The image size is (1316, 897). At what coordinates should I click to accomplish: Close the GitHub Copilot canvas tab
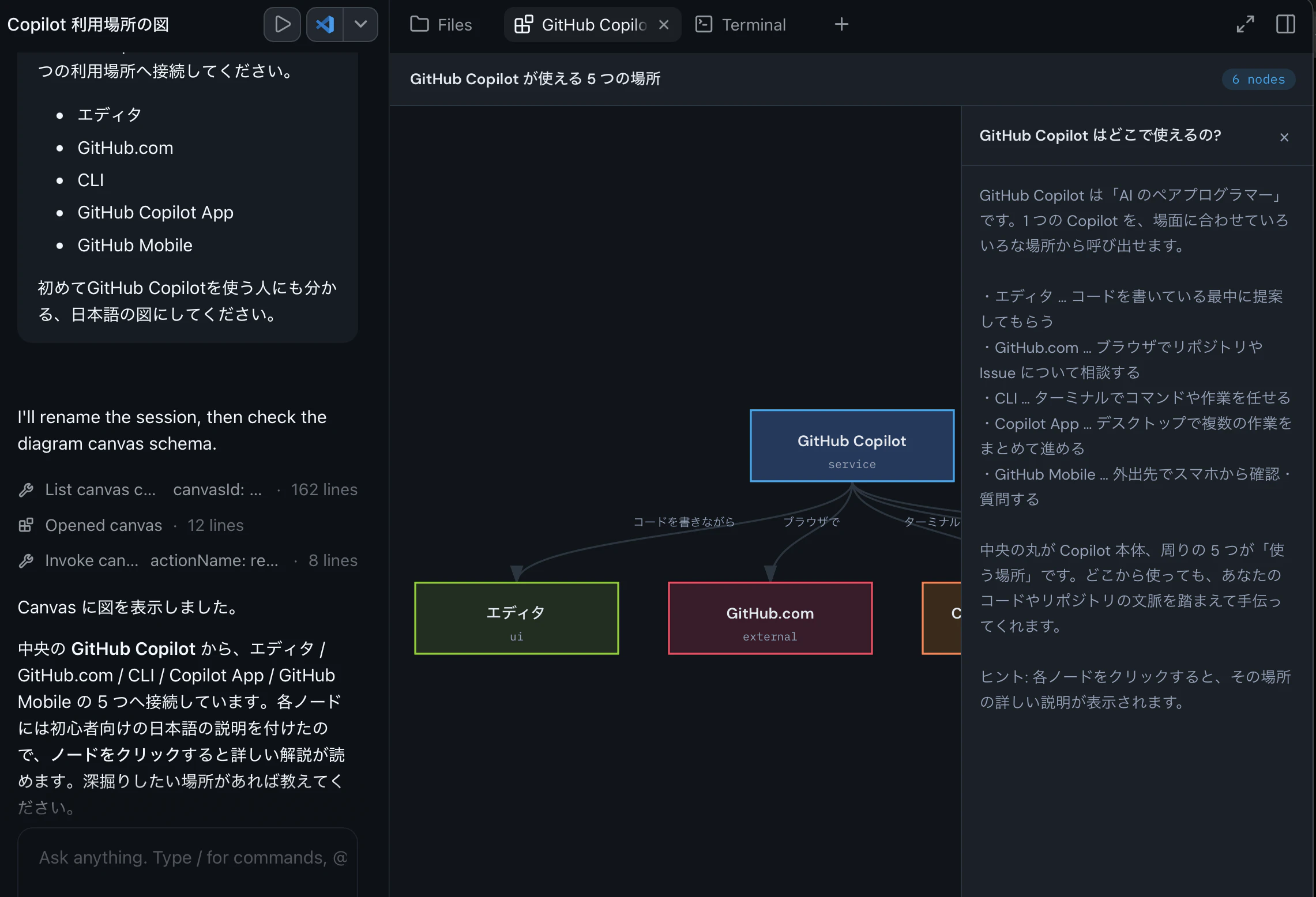point(664,25)
